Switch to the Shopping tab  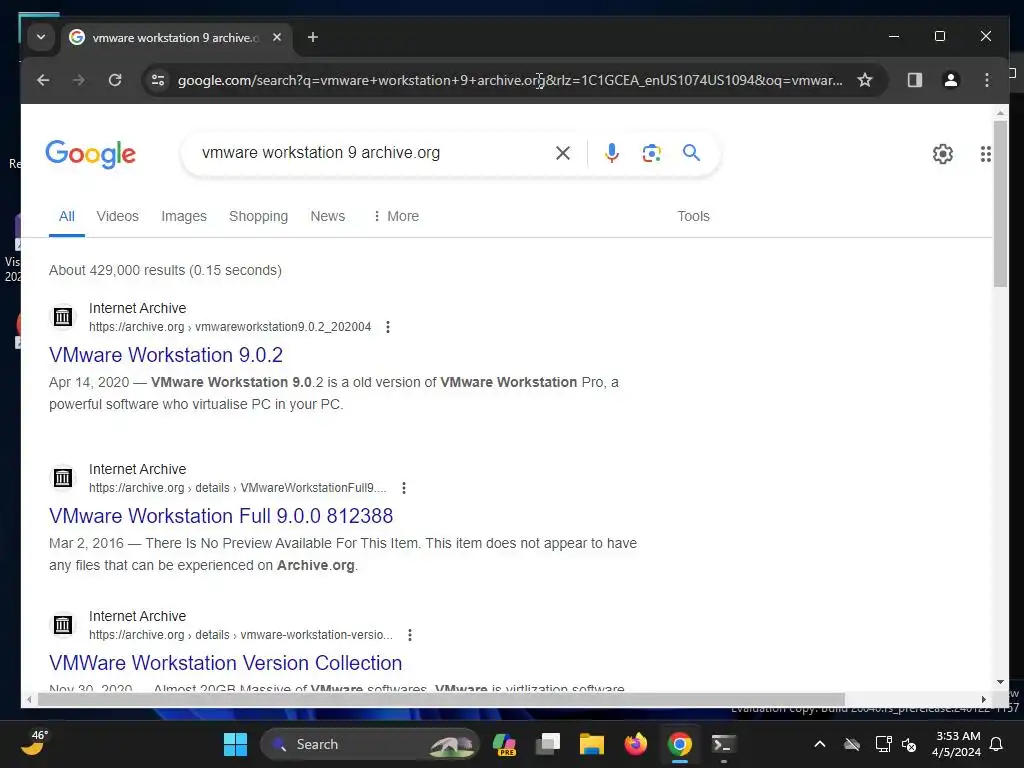point(258,216)
